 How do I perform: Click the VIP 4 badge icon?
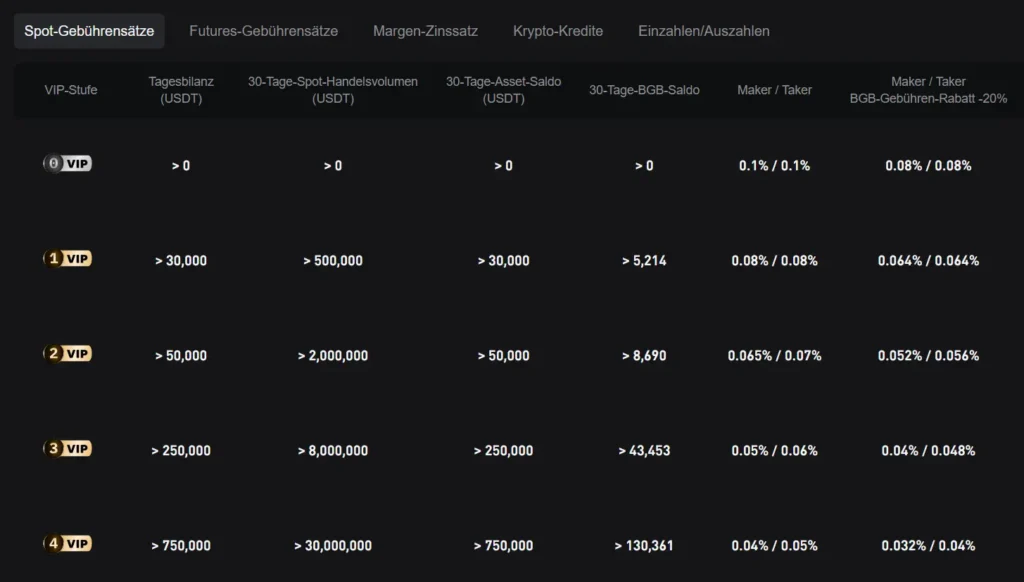[x=67, y=543]
